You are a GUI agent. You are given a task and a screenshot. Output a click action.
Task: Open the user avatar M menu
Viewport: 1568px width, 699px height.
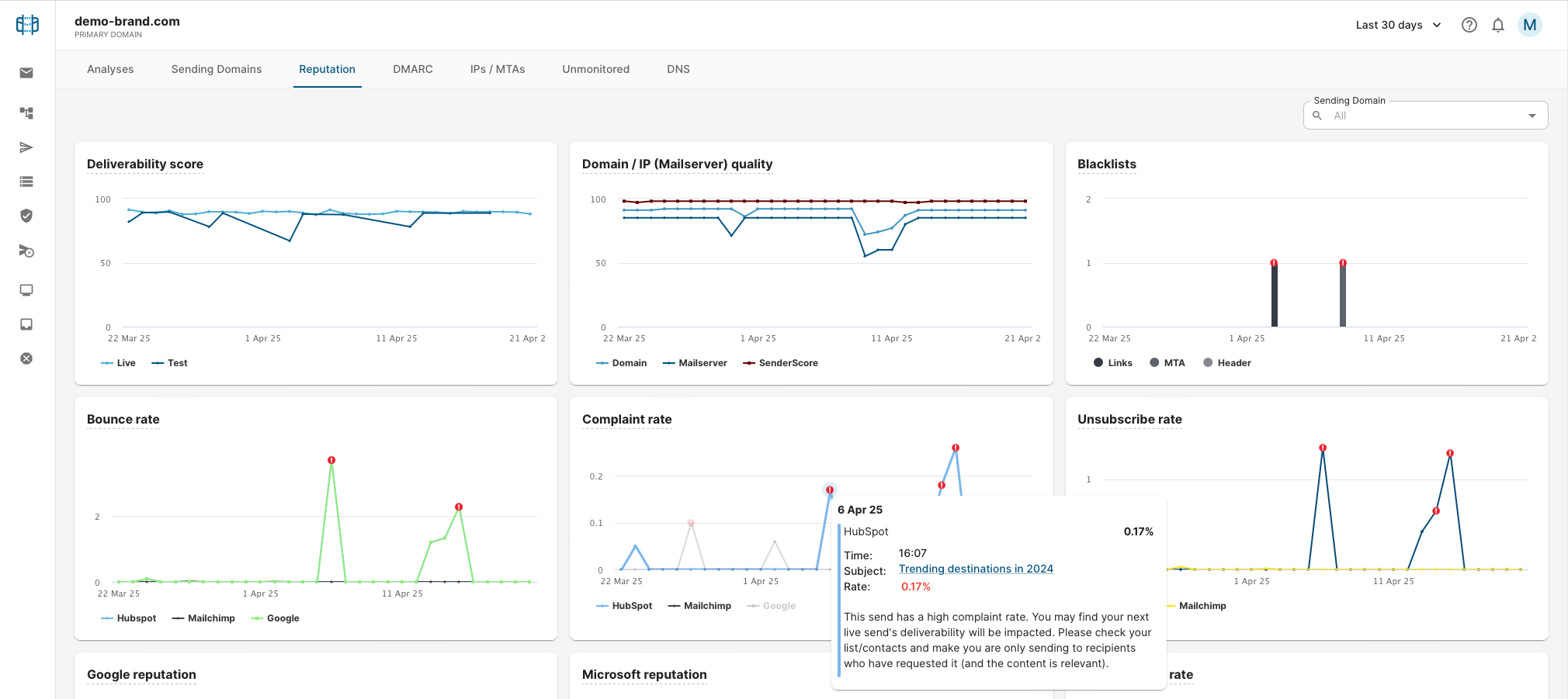tap(1530, 25)
